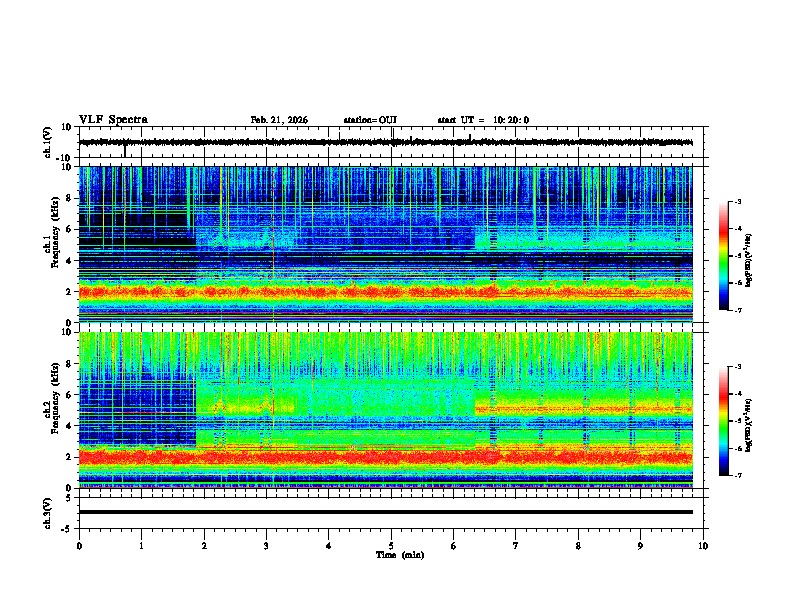The image size is (792, 612).
Task: Click the ch.2 colorbar log(PSD) label
Action: (x=748, y=425)
